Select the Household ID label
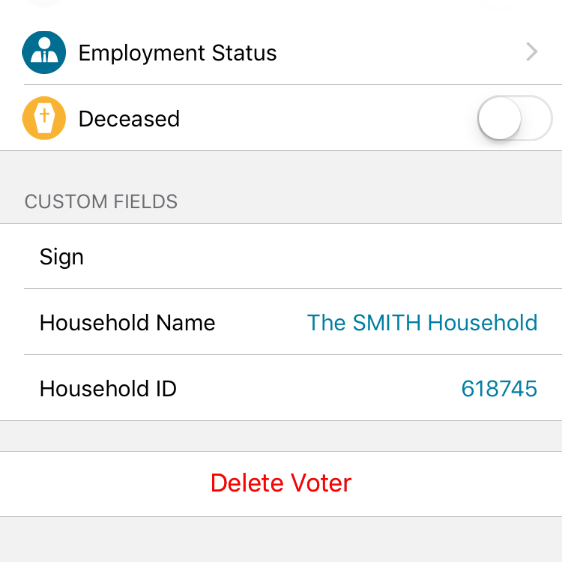The image size is (562, 562). 108,388
